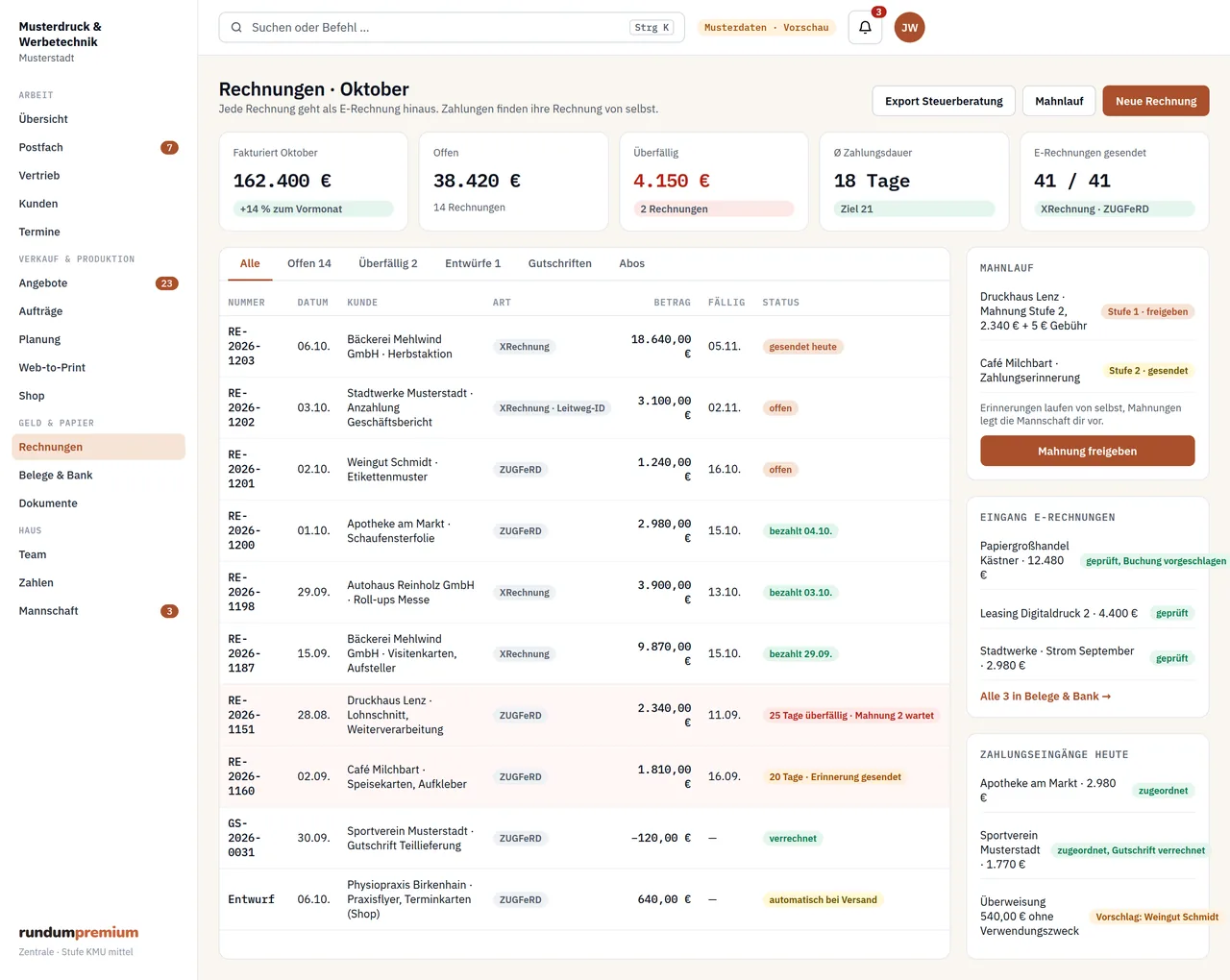Switch to the Alle tab
The image size is (1230, 980).
[x=250, y=263]
